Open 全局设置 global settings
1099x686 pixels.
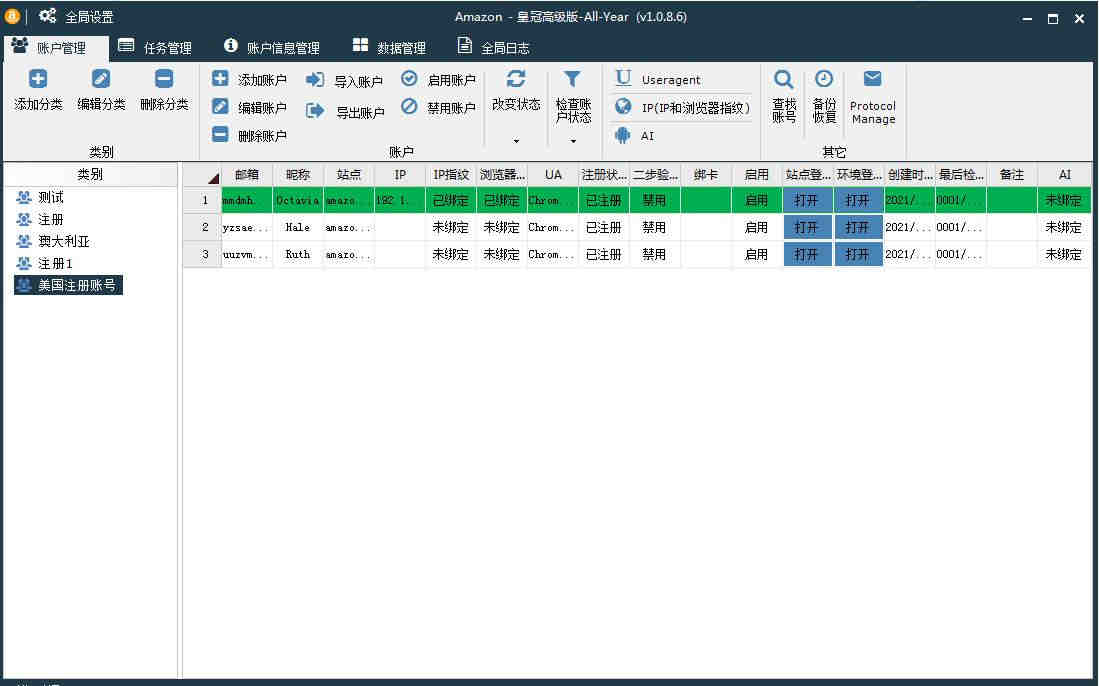[76, 16]
